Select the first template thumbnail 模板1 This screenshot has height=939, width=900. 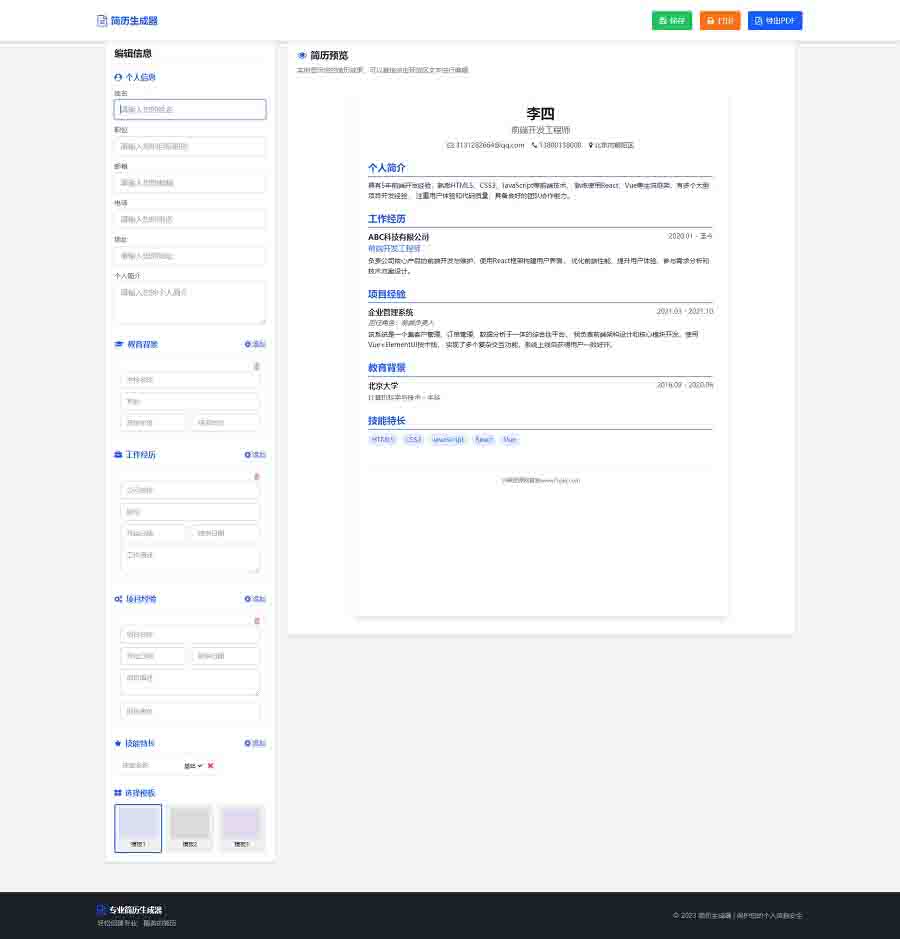click(x=138, y=828)
